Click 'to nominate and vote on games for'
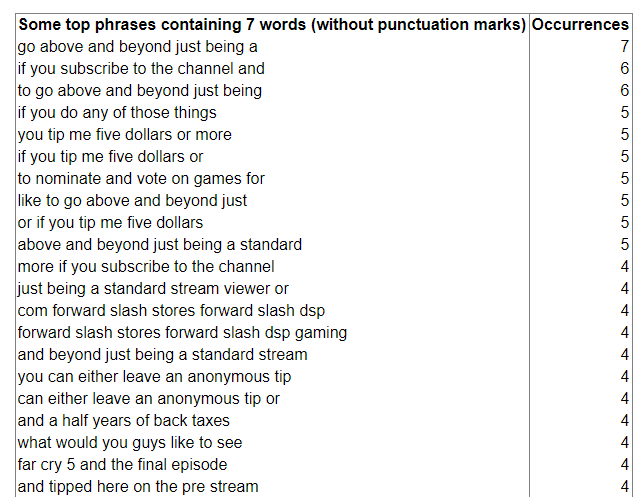638x497 pixels. tap(141, 178)
